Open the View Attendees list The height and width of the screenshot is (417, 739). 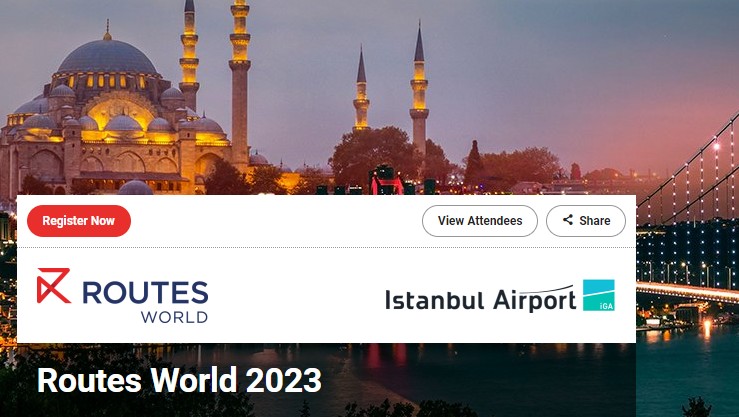pyautogui.click(x=480, y=221)
